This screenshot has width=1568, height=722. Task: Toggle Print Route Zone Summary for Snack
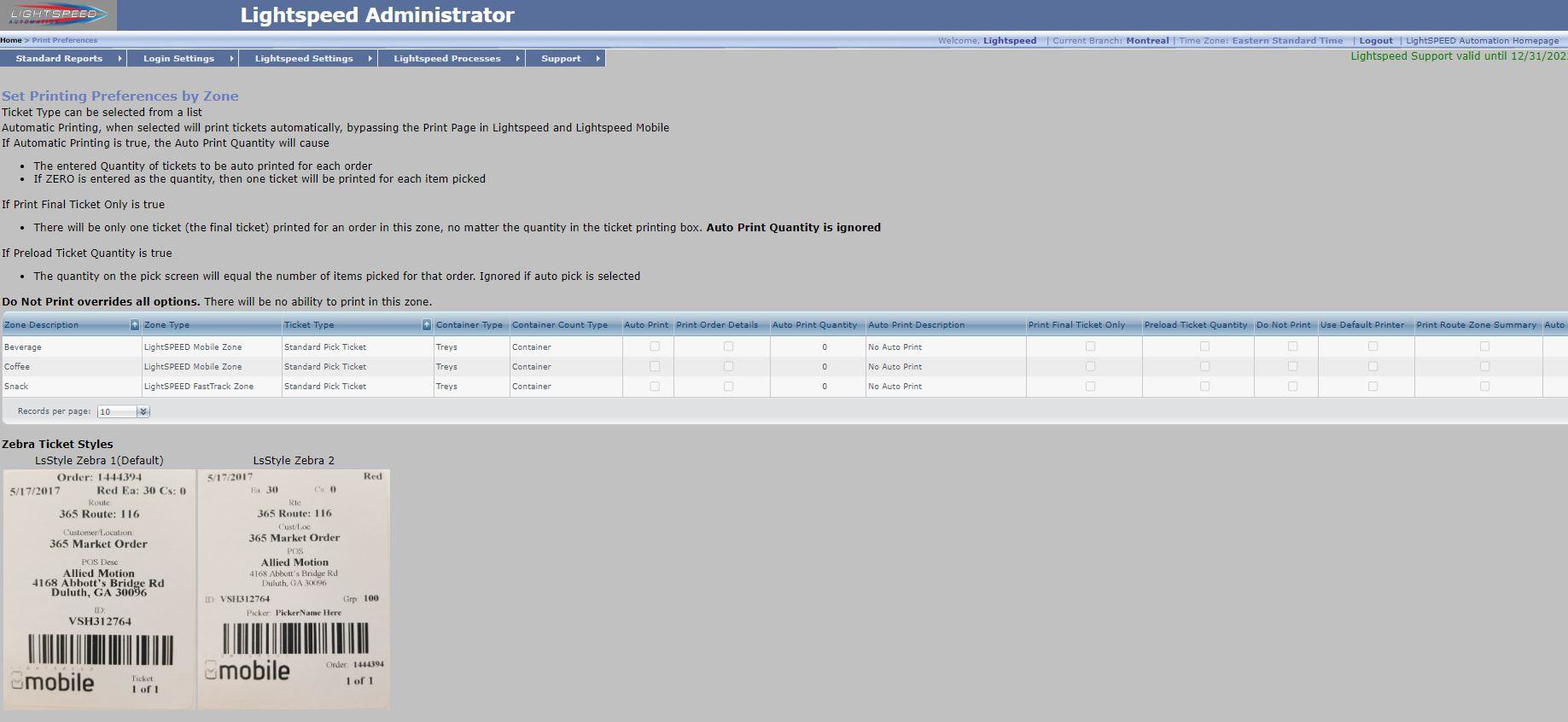pyautogui.click(x=1484, y=386)
